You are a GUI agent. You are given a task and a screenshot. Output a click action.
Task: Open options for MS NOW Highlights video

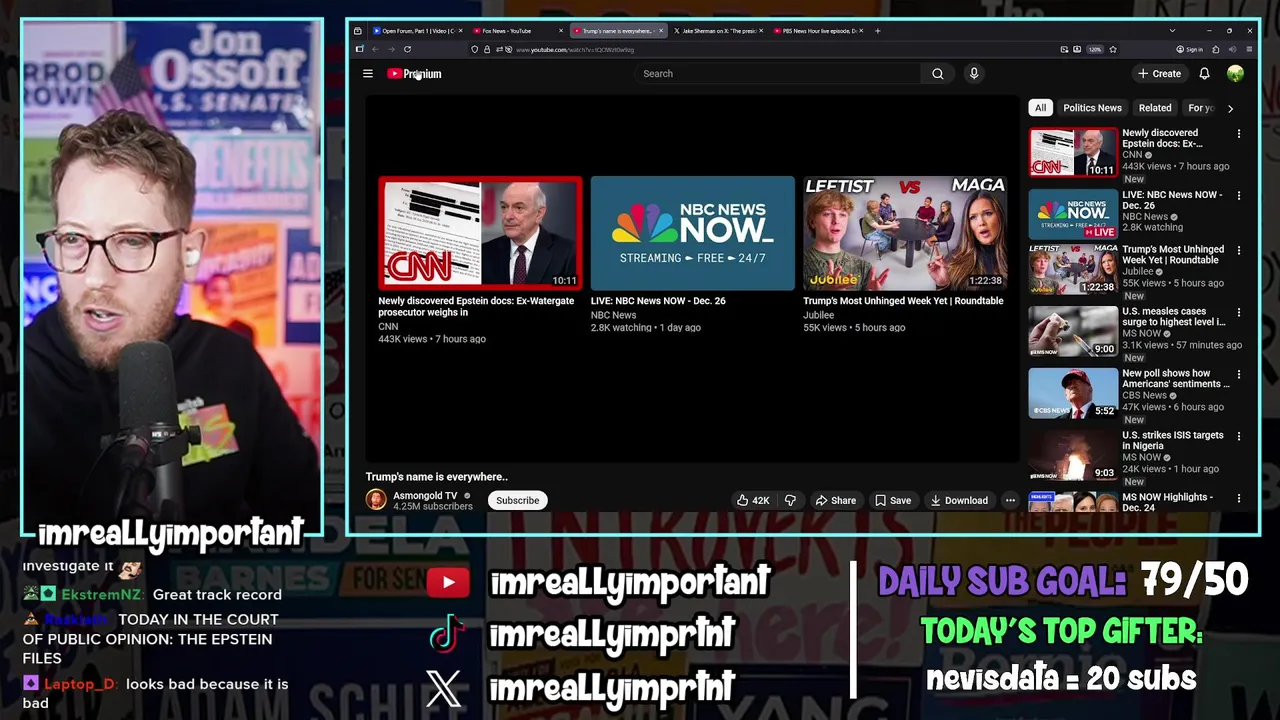(x=1239, y=498)
